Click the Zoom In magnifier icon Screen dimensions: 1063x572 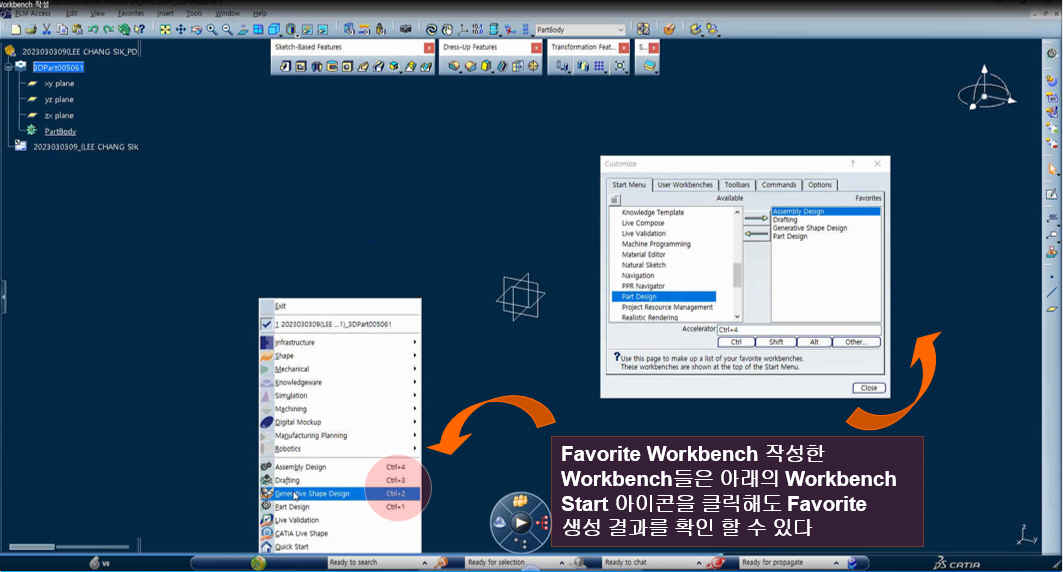(212, 29)
